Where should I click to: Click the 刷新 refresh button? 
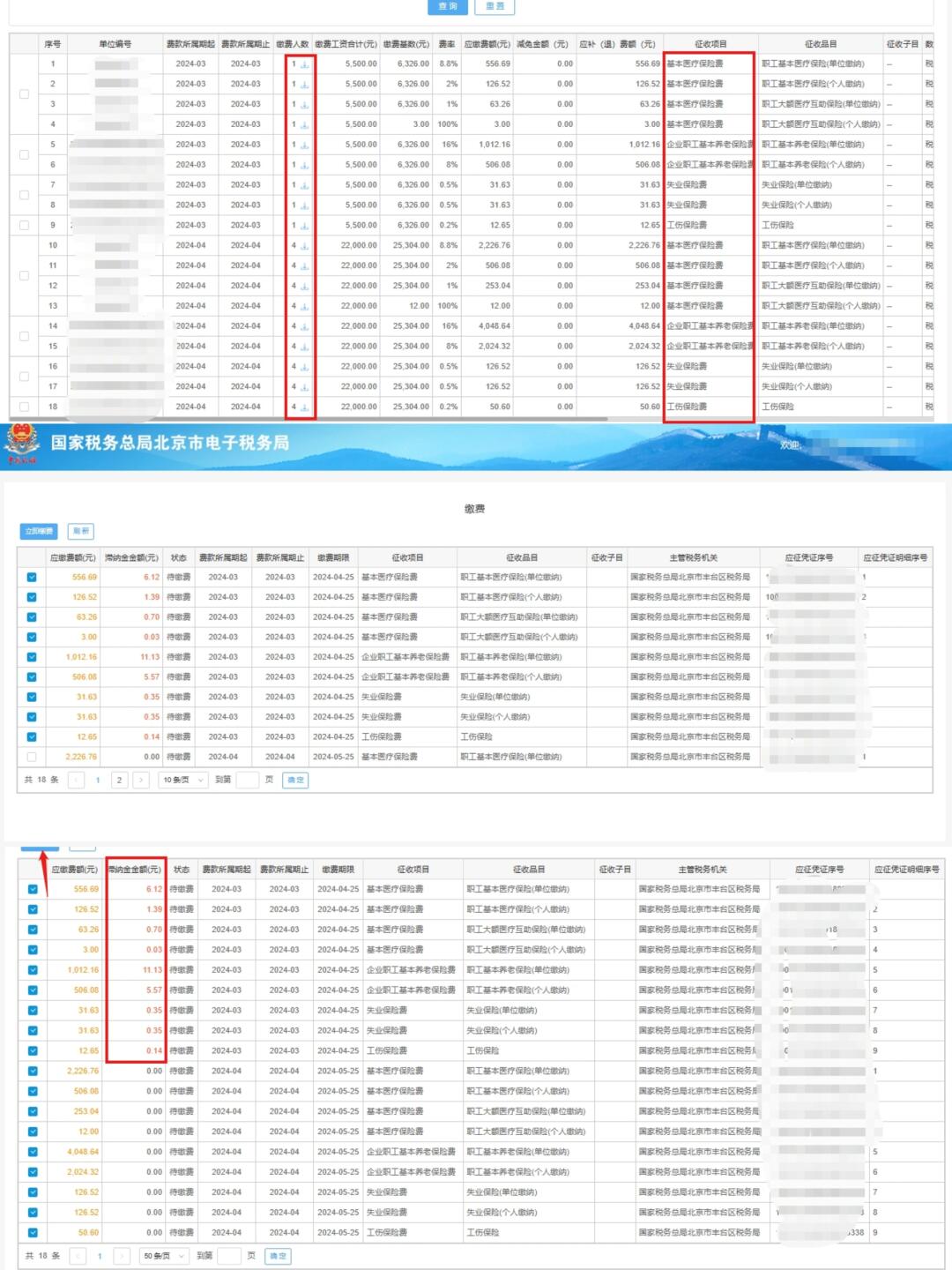[x=81, y=532]
